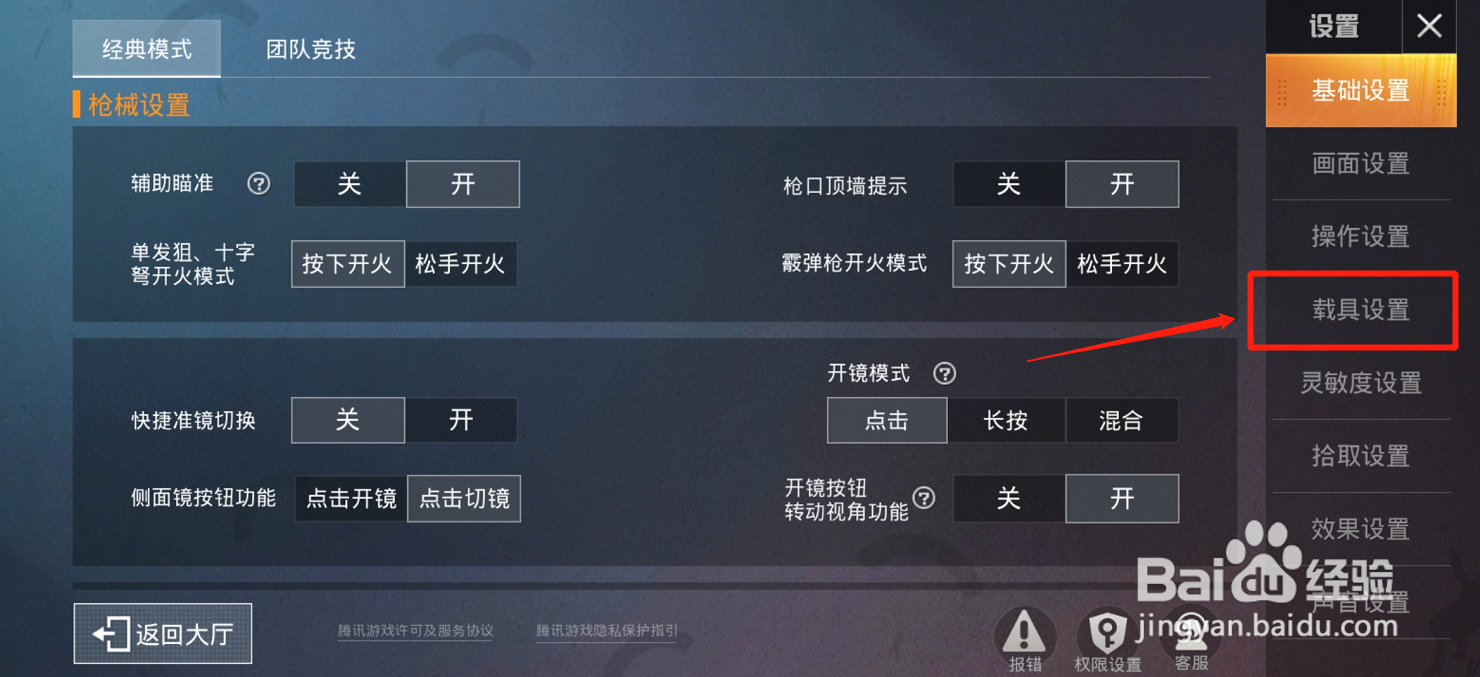This screenshot has width=1480, height=677.
Task: Close the settings panel with X
Action: (1429, 26)
